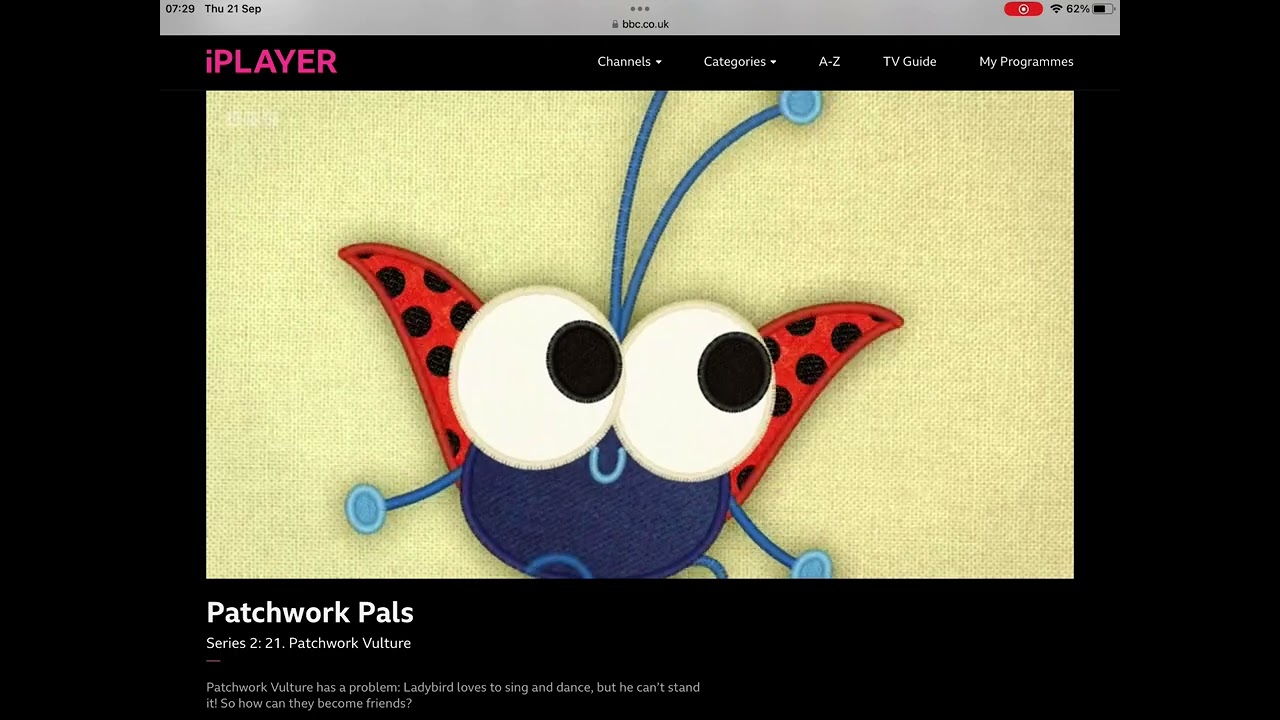Tap the 62% battery percentage

1078,9
